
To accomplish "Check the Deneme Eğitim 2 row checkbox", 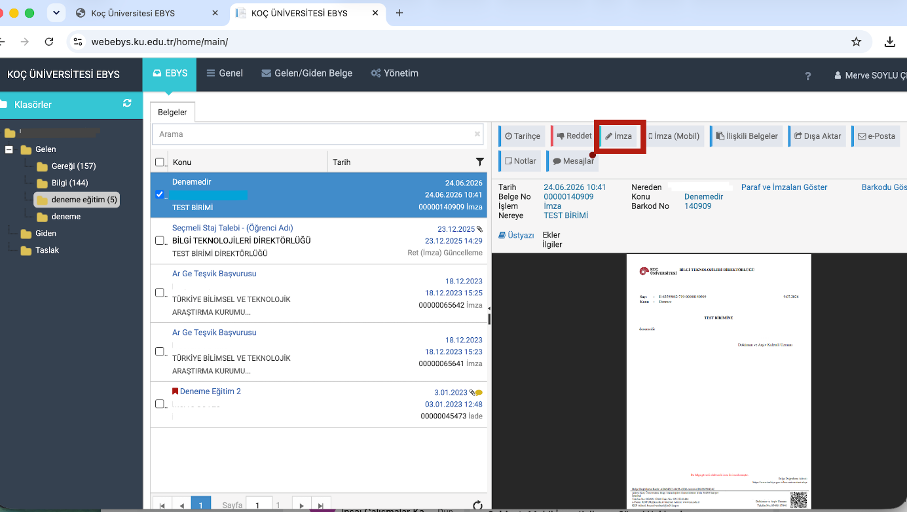I will (x=160, y=404).
